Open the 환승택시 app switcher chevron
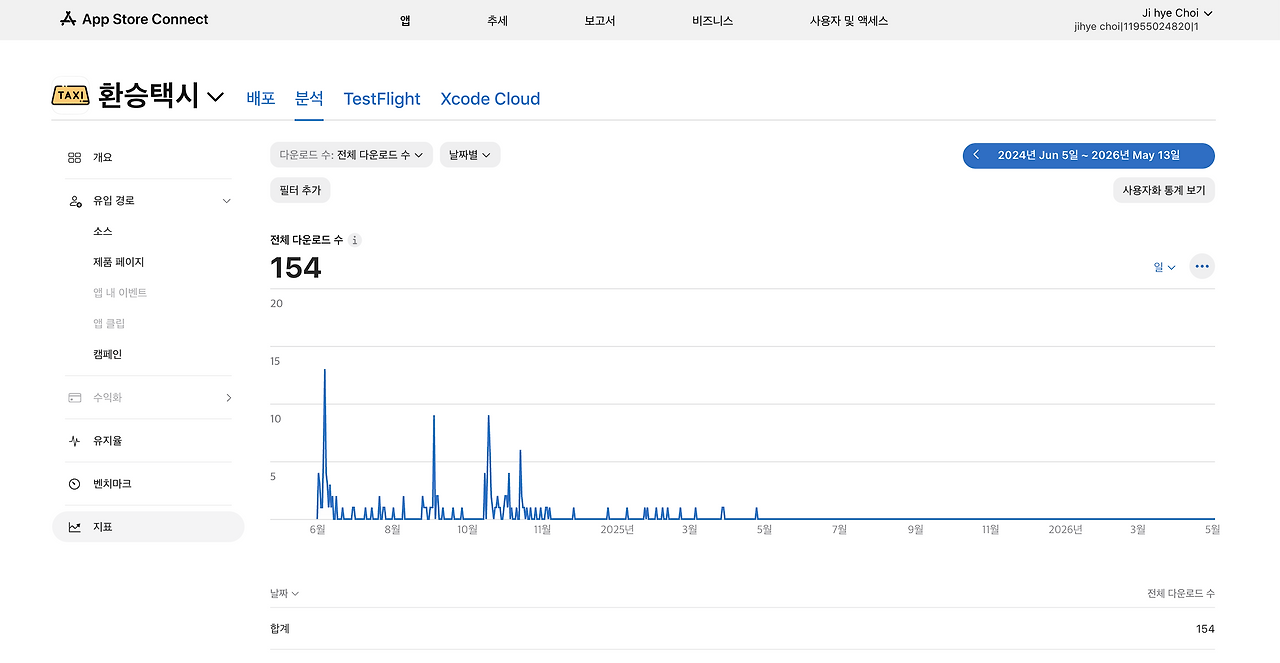Viewport: 1280px width, 663px height. coord(216,97)
